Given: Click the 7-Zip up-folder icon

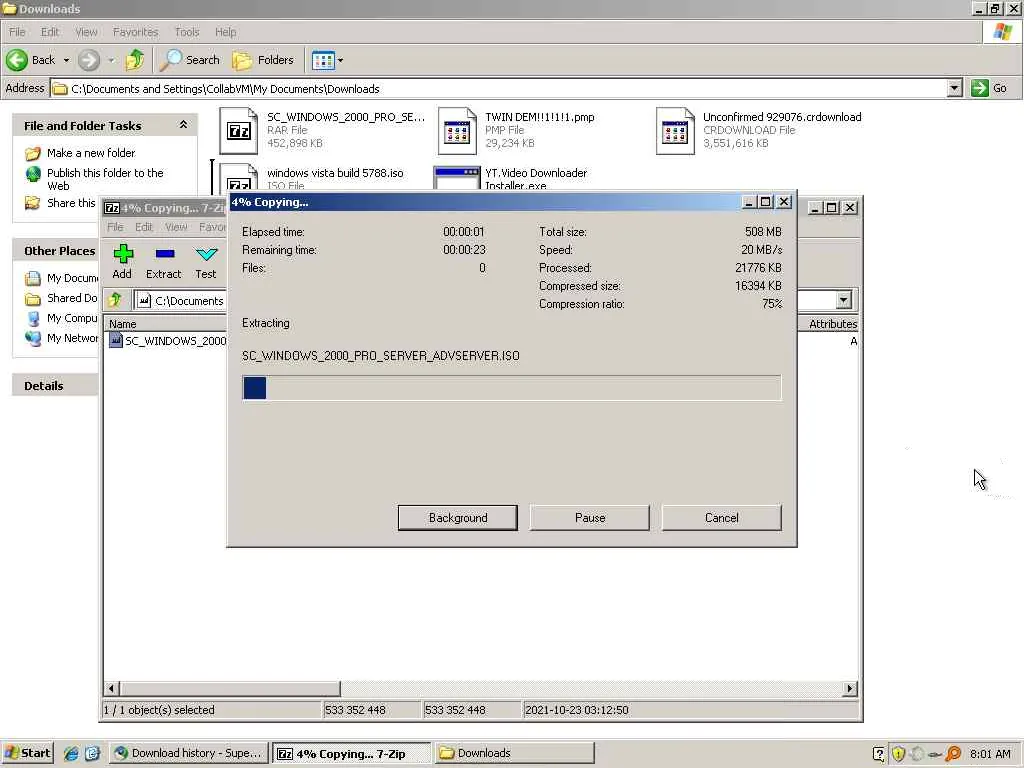Looking at the screenshot, I should (x=115, y=300).
